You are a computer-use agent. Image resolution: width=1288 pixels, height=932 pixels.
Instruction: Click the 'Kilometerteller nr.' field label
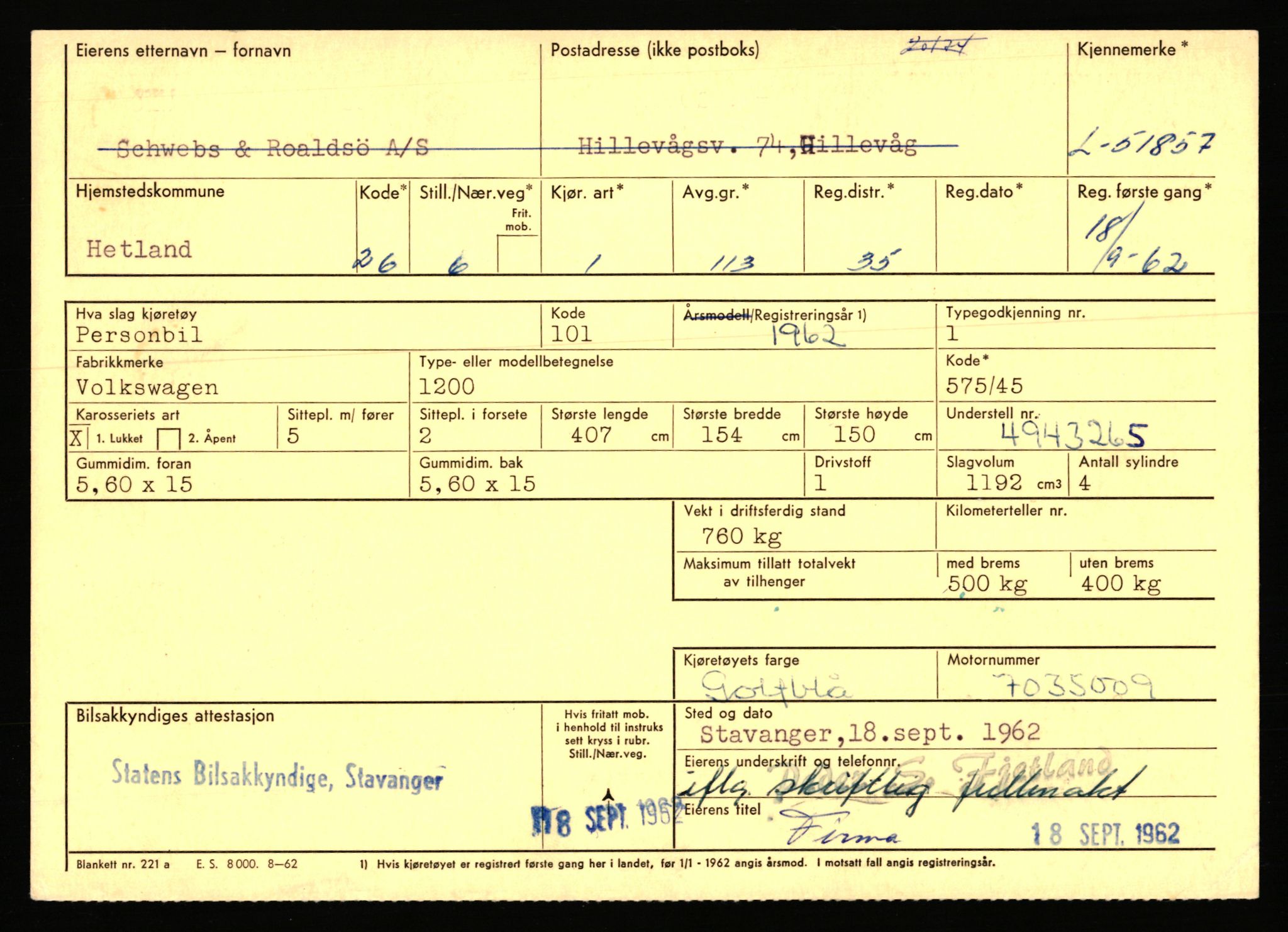click(x=1006, y=511)
